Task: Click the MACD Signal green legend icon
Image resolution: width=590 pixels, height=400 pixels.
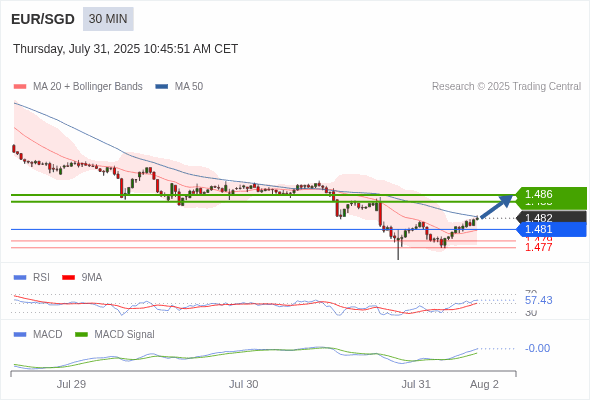Action: [81, 335]
